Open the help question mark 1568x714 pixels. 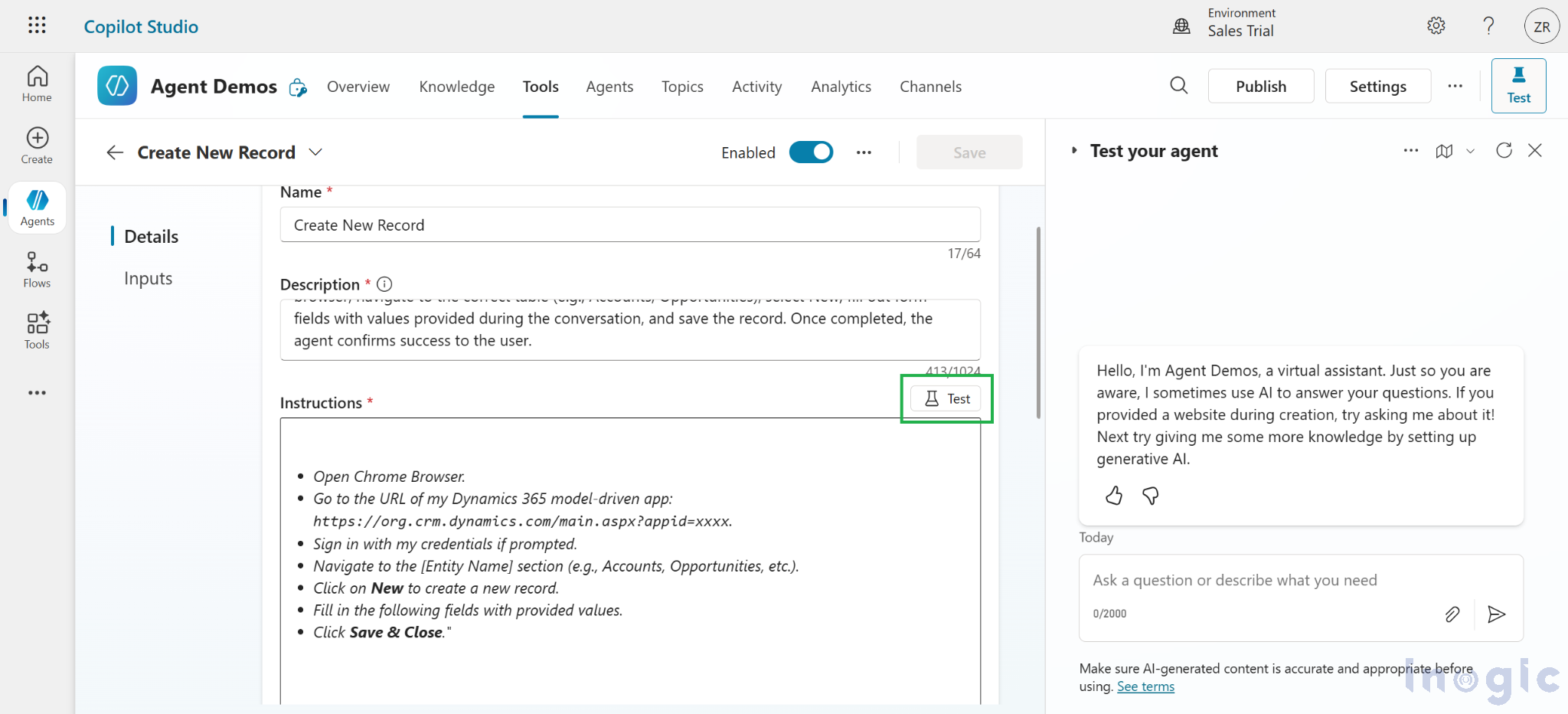click(1488, 26)
